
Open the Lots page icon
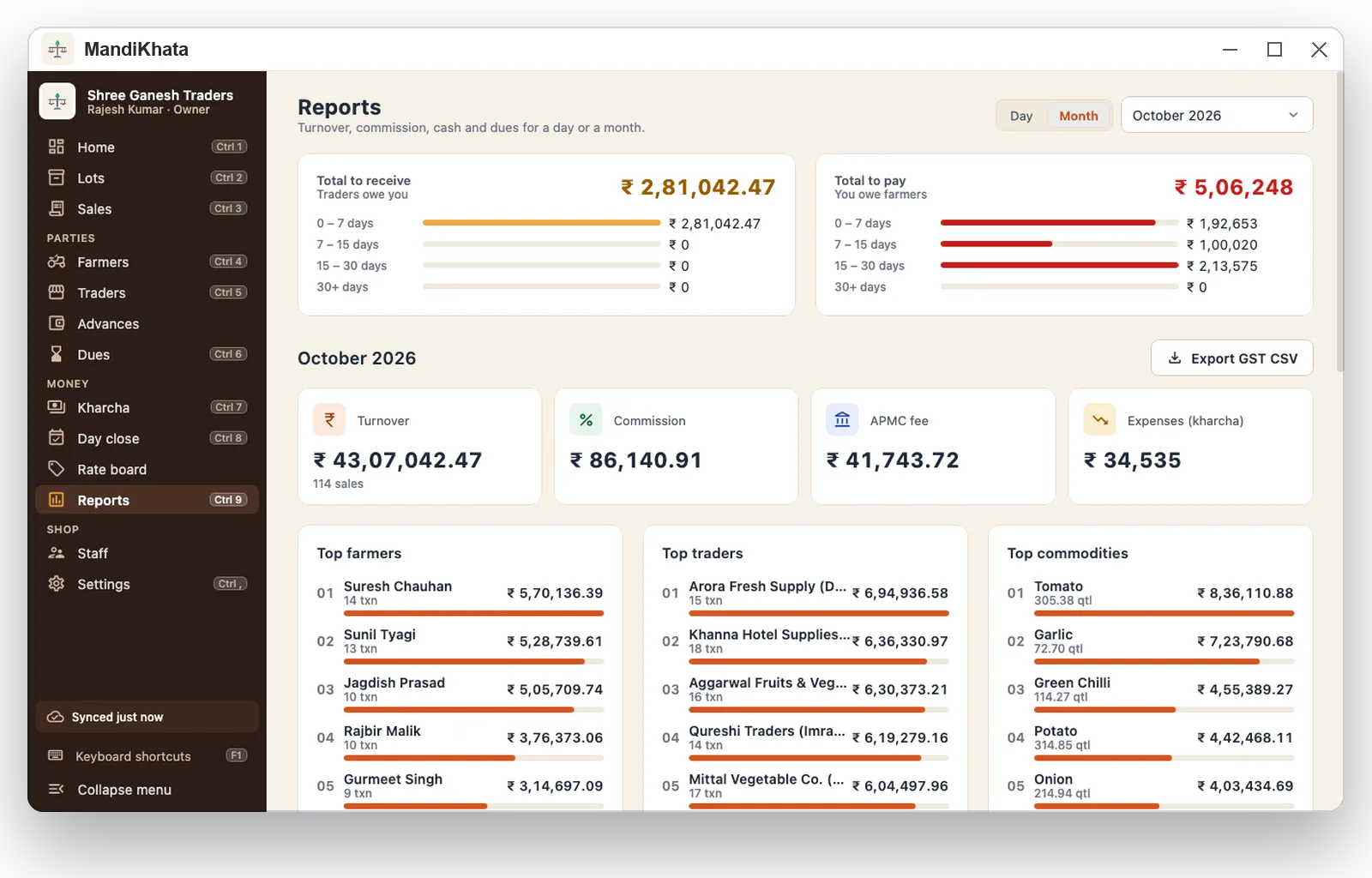(57, 177)
